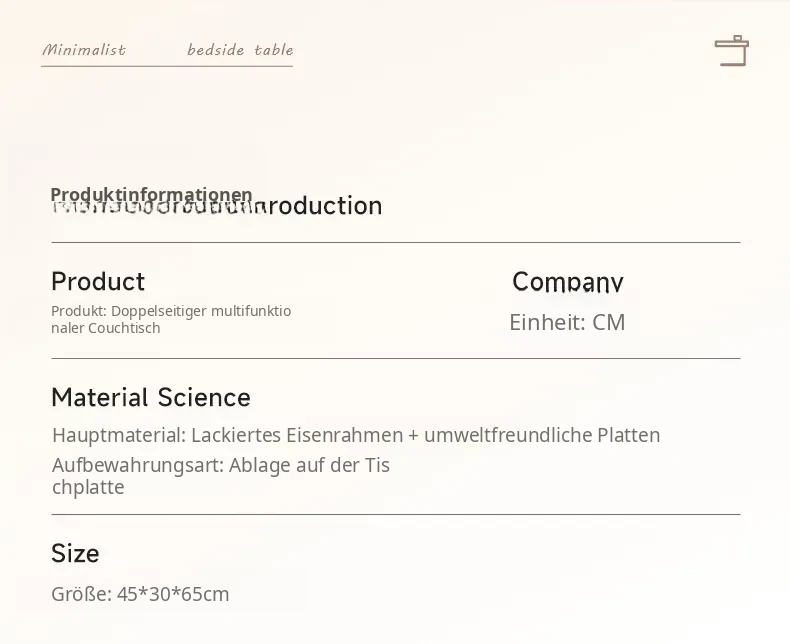Click the 'Minimalist' script text
Image resolution: width=790 pixels, height=644 pixels.
[x=84, y=49]
